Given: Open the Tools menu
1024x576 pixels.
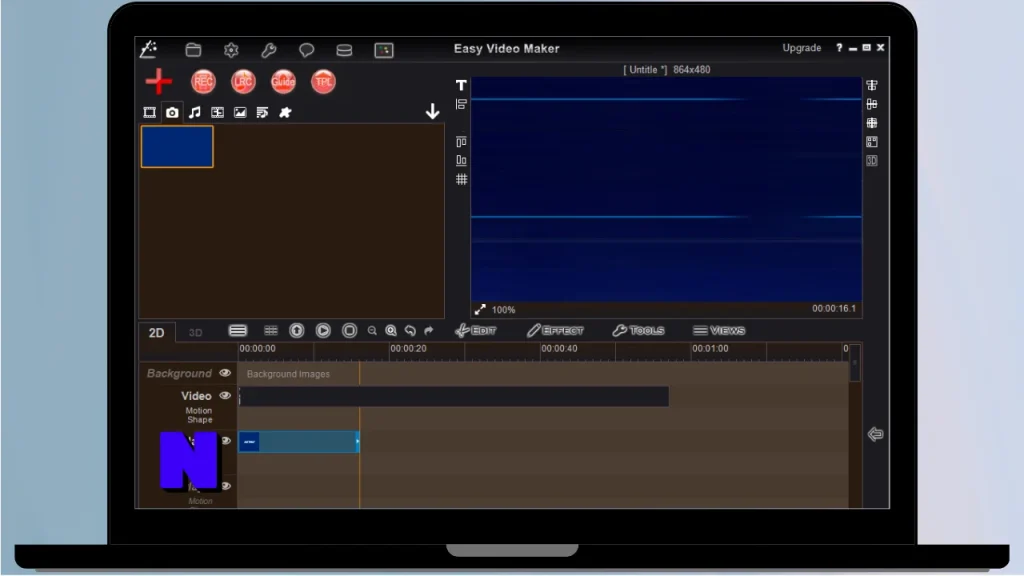Looking at the screenshot, I should [x=638, y=330].
